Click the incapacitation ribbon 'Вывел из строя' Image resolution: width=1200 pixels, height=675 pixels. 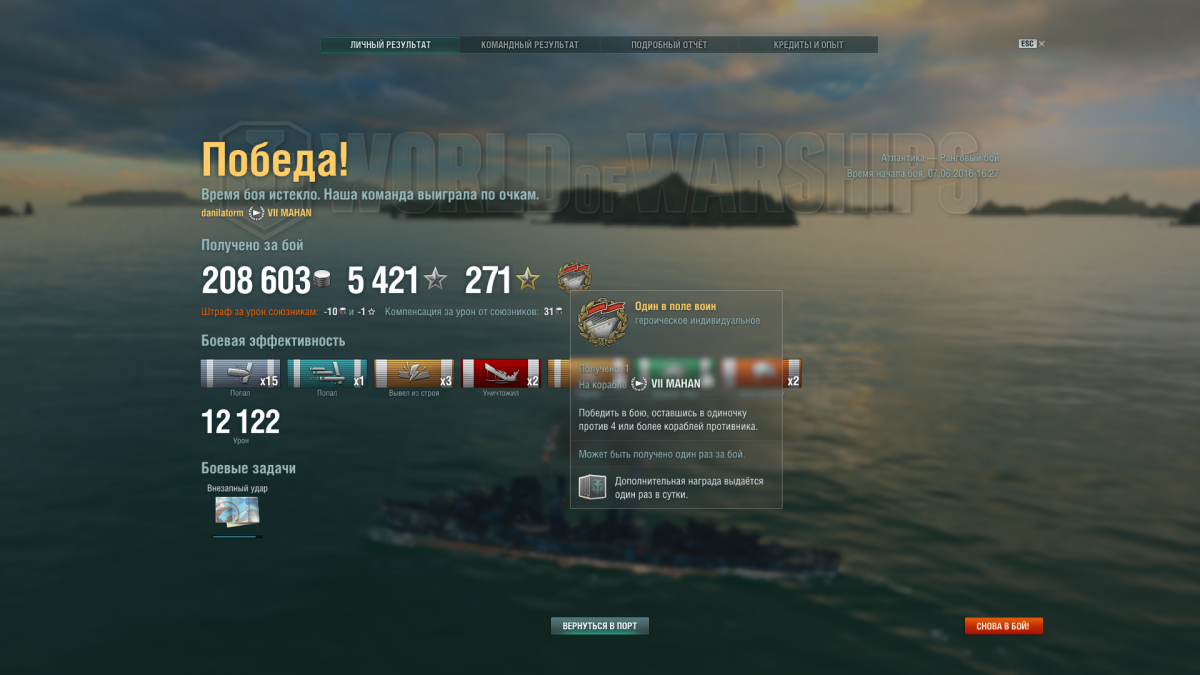point(414,374)
